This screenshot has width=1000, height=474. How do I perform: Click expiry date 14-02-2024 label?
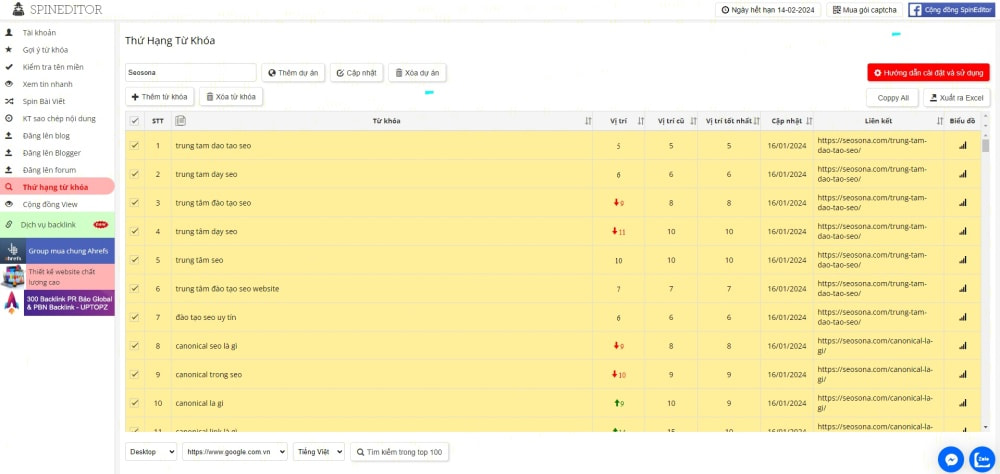pos(768,10)
